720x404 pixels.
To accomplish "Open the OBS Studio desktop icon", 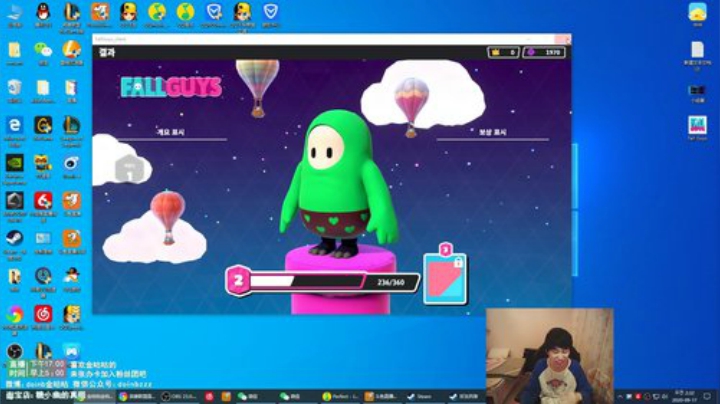I will pos(14,352).
